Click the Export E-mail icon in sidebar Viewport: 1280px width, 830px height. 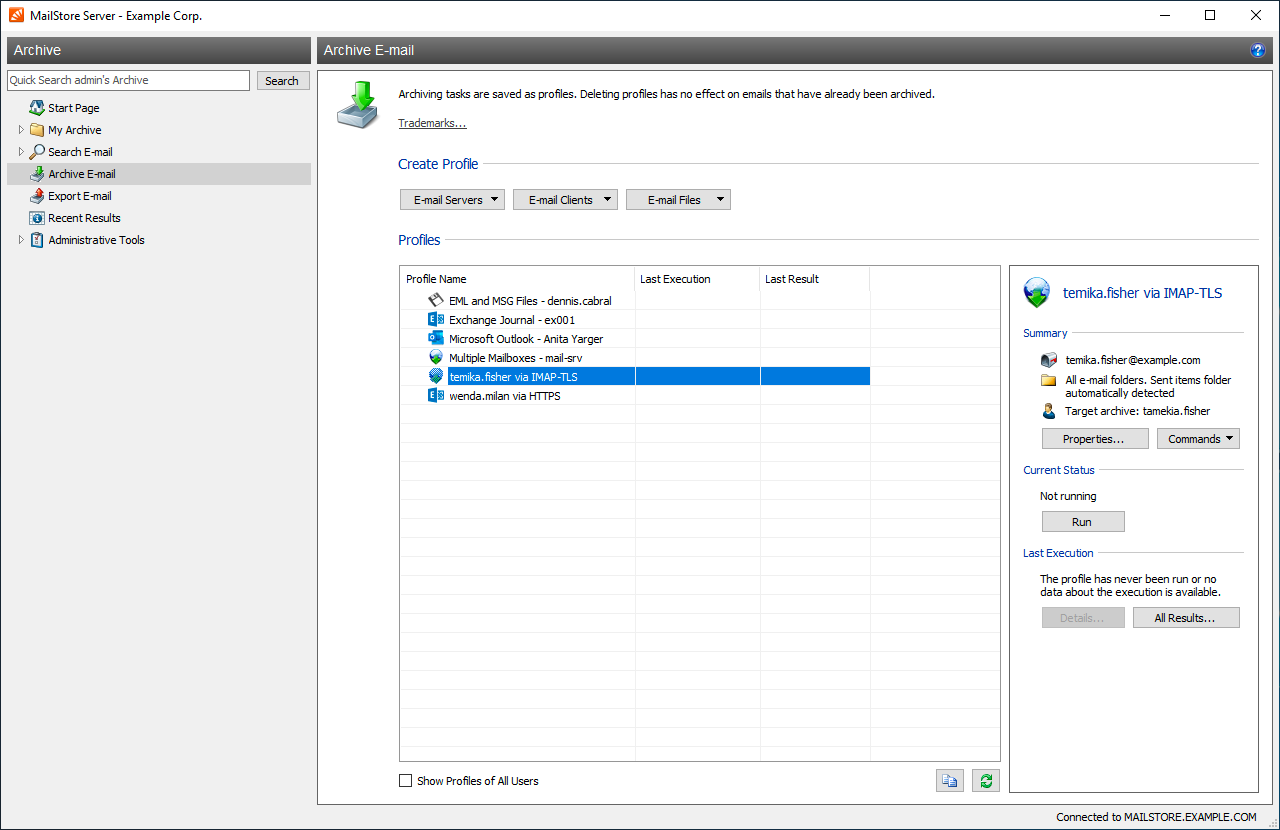[x=37, y=196]
